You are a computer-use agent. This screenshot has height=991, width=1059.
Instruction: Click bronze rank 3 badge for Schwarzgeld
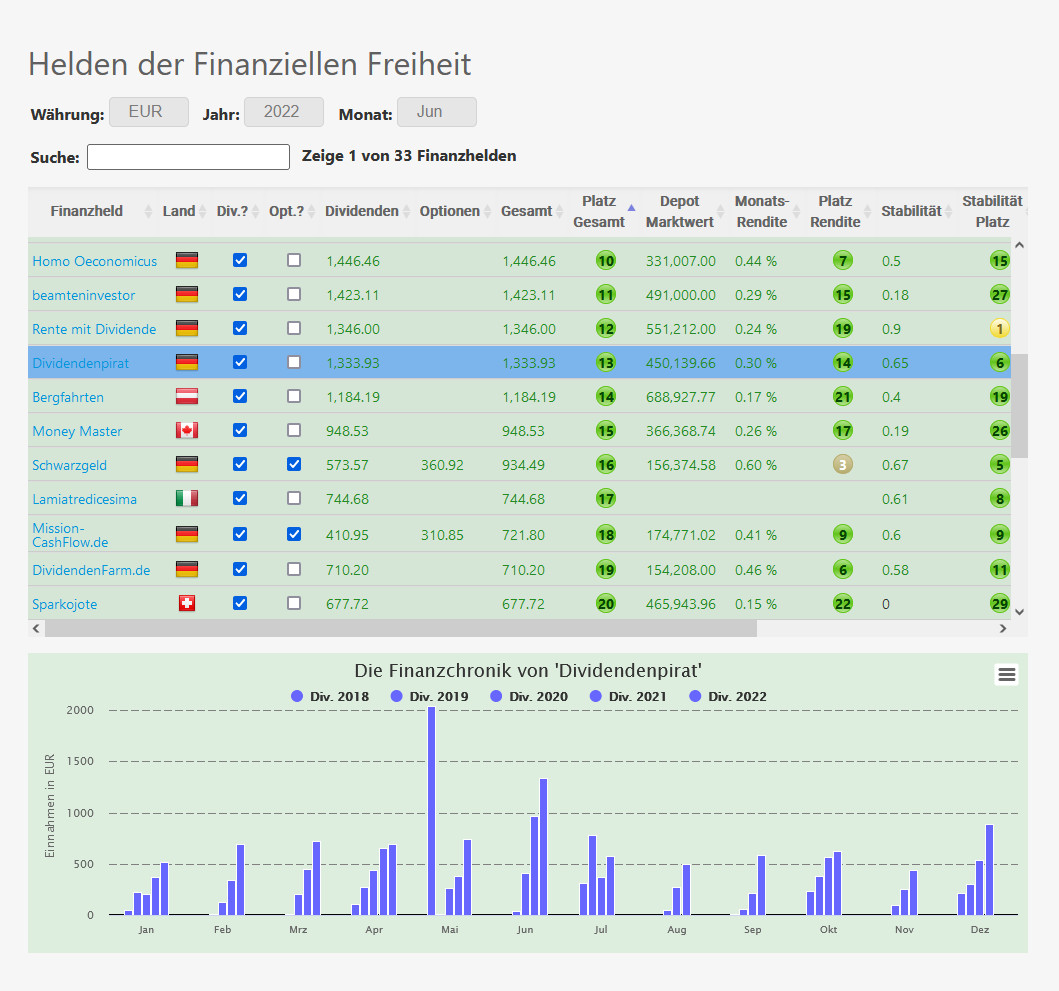point(844,465)
